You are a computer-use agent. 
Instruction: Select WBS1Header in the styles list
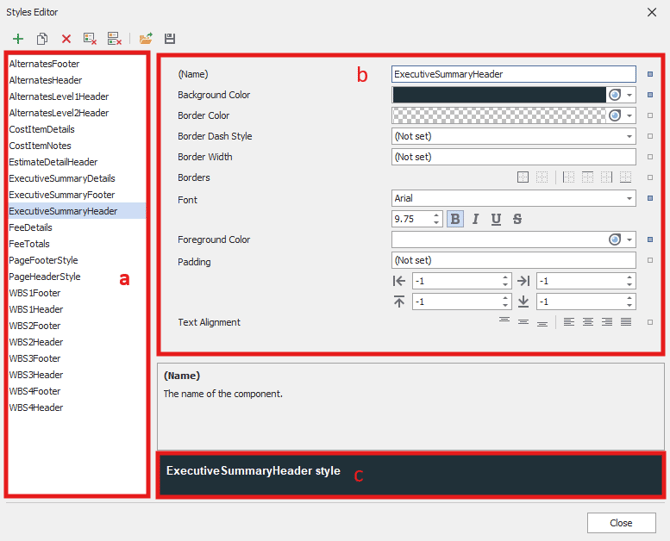[x=36, y=310]
